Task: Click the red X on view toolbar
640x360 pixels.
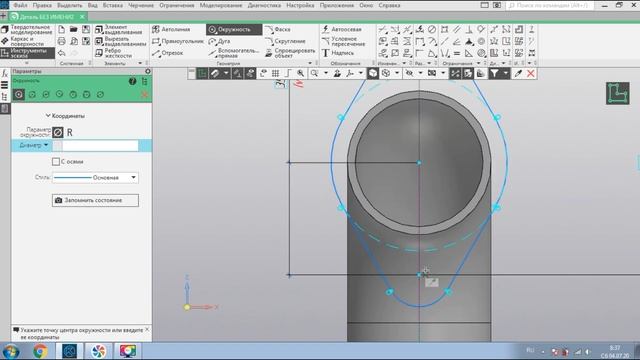Action: coord(531,73)
